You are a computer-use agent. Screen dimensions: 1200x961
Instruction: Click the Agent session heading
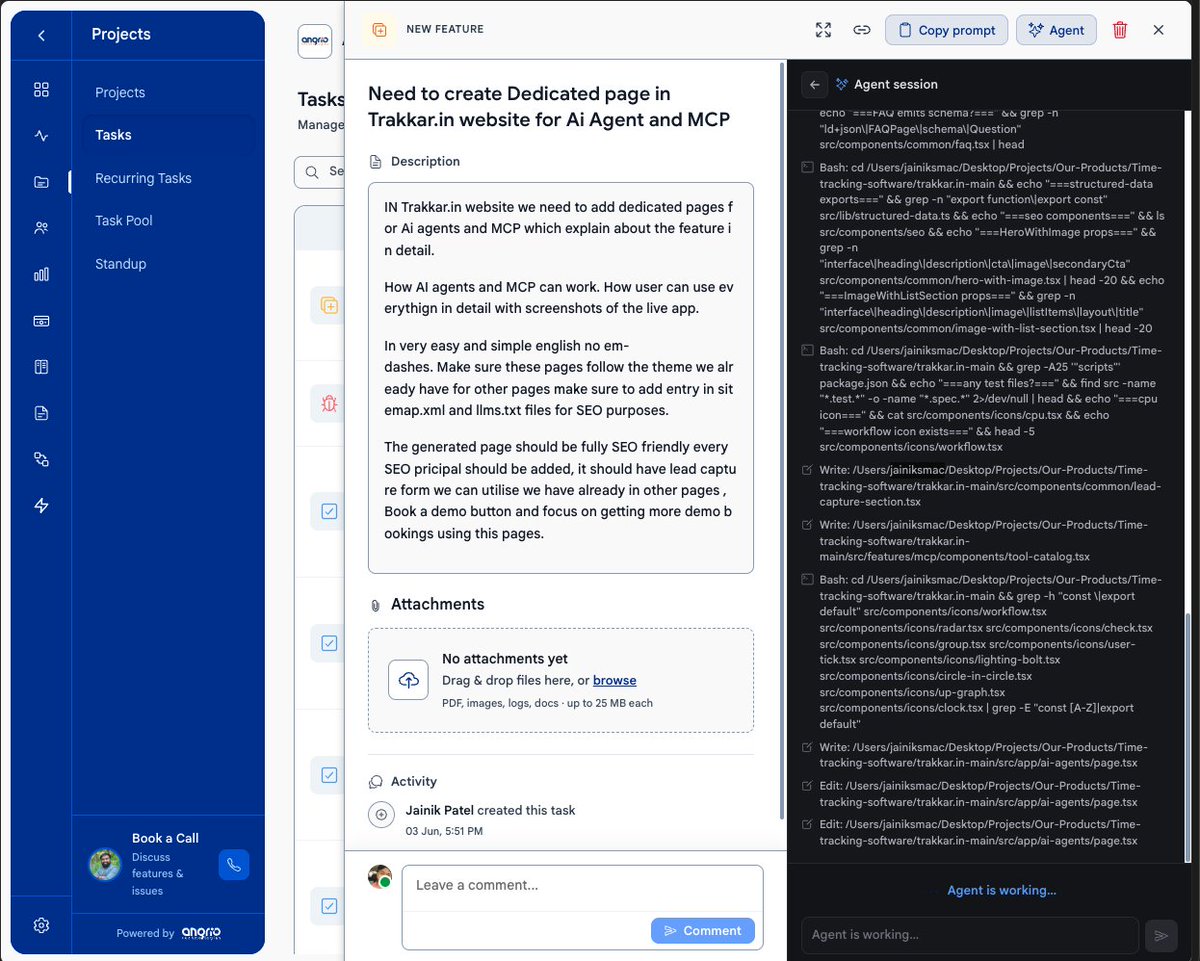(x=895, y=85)
